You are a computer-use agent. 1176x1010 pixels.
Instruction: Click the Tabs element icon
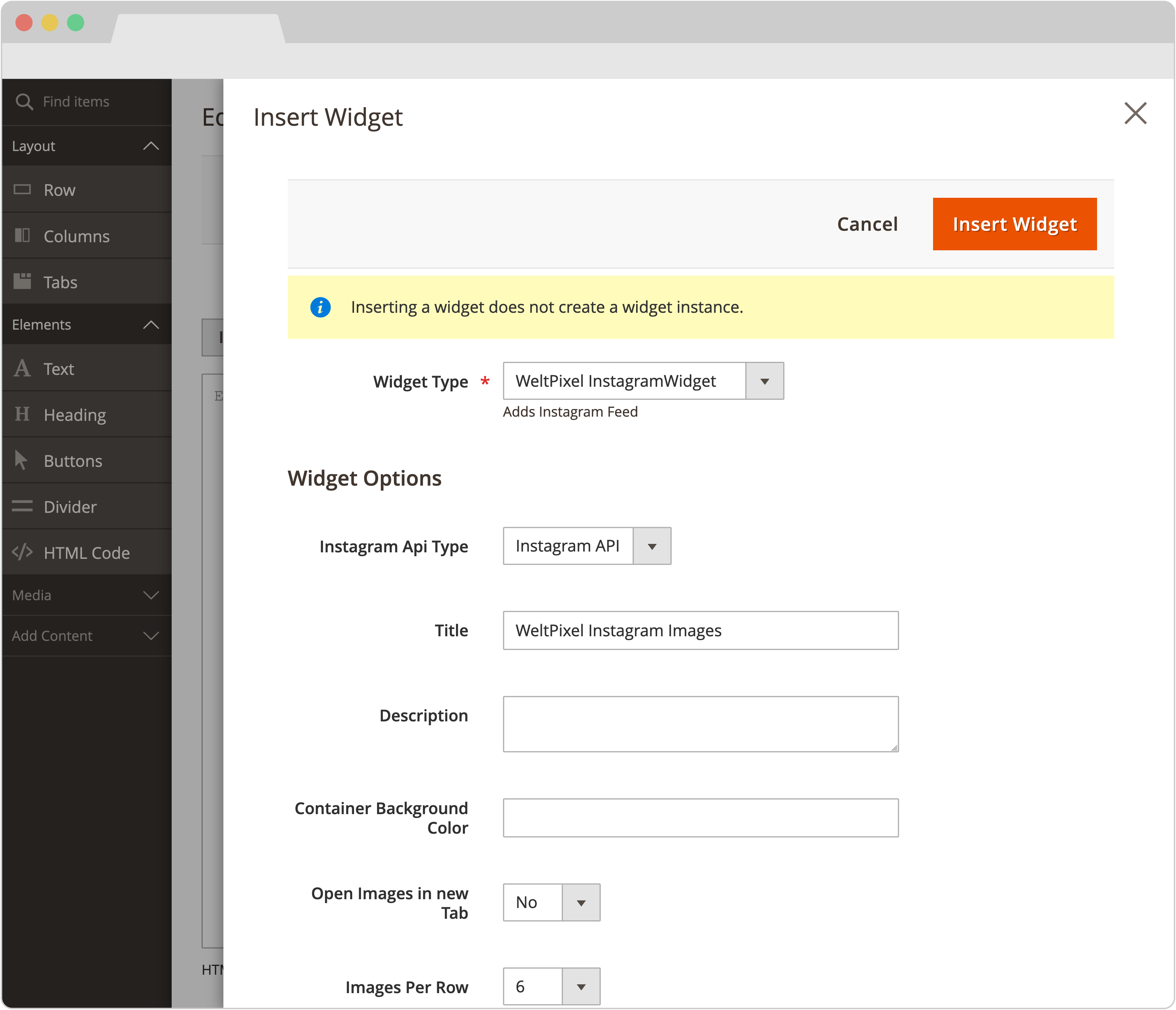[x=22, y=281]
